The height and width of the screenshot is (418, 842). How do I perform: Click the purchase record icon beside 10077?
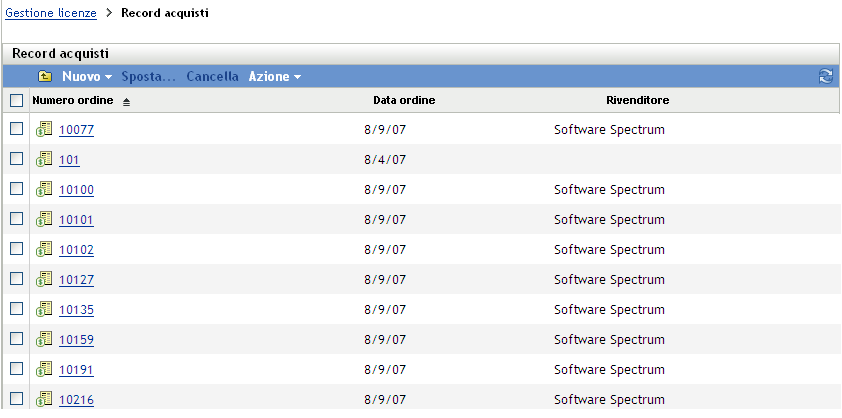tap(44, 129)
